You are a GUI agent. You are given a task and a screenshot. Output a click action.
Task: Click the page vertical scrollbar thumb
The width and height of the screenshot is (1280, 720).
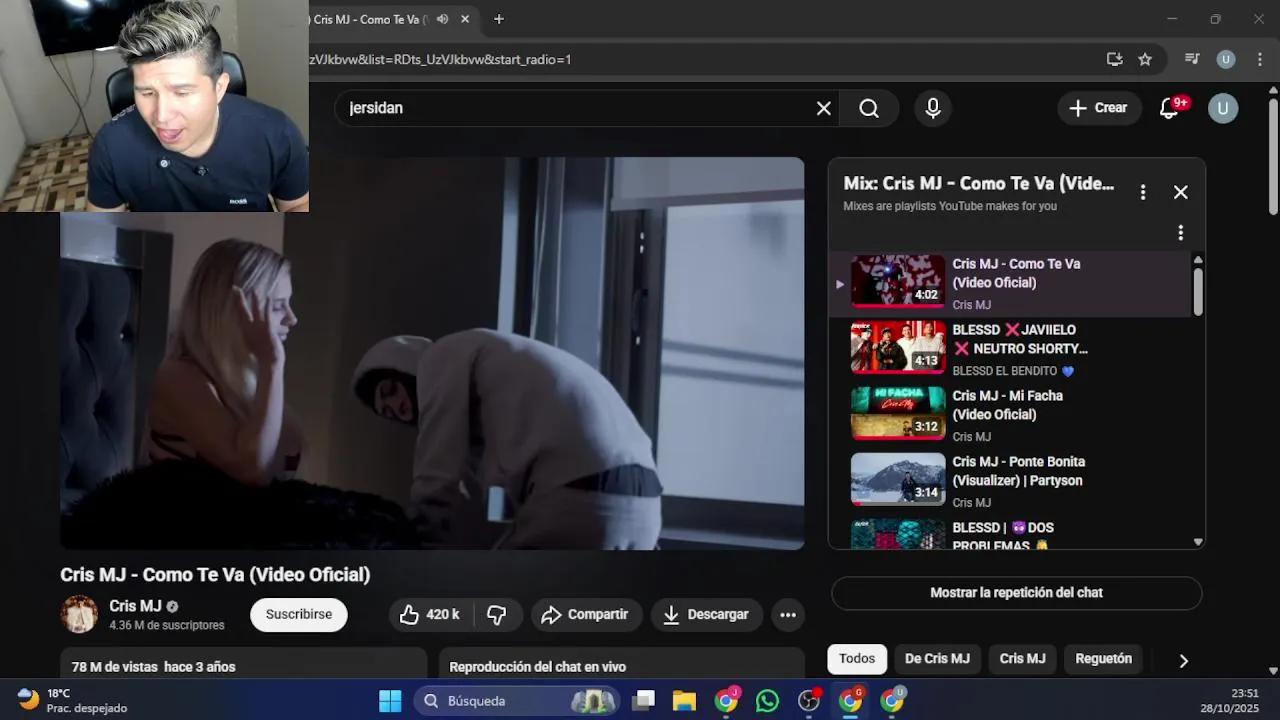tap(1273, 155)
